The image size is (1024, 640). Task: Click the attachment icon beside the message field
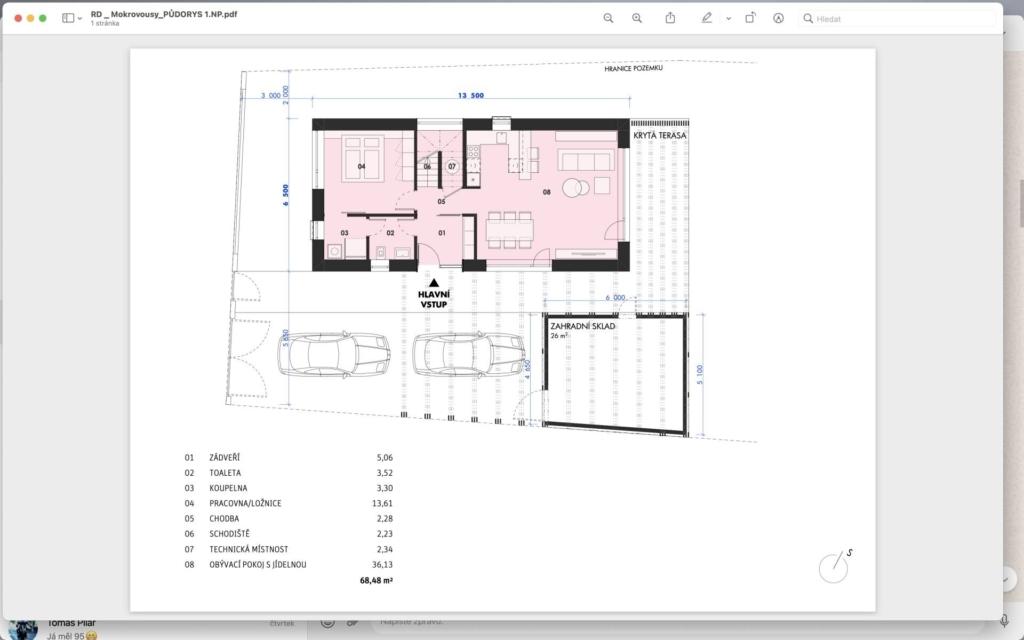(352, 622)
